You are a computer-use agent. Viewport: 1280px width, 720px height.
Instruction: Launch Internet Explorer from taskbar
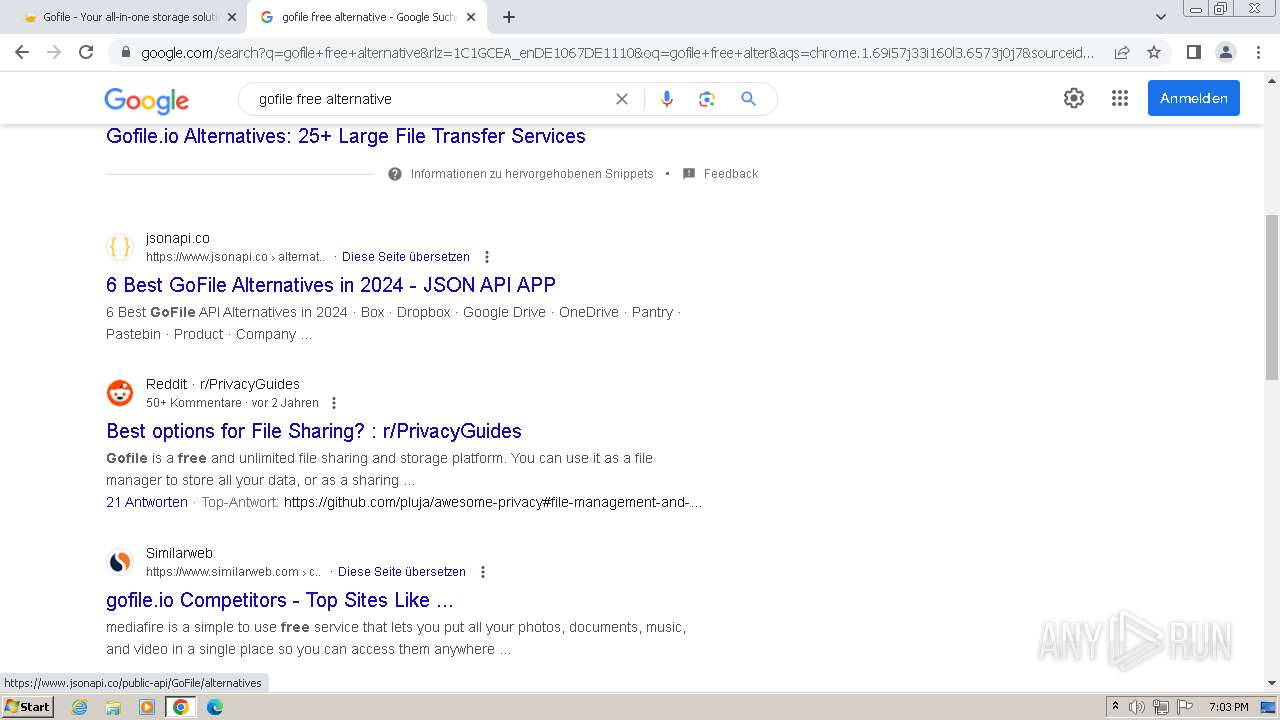click(80, 707)
